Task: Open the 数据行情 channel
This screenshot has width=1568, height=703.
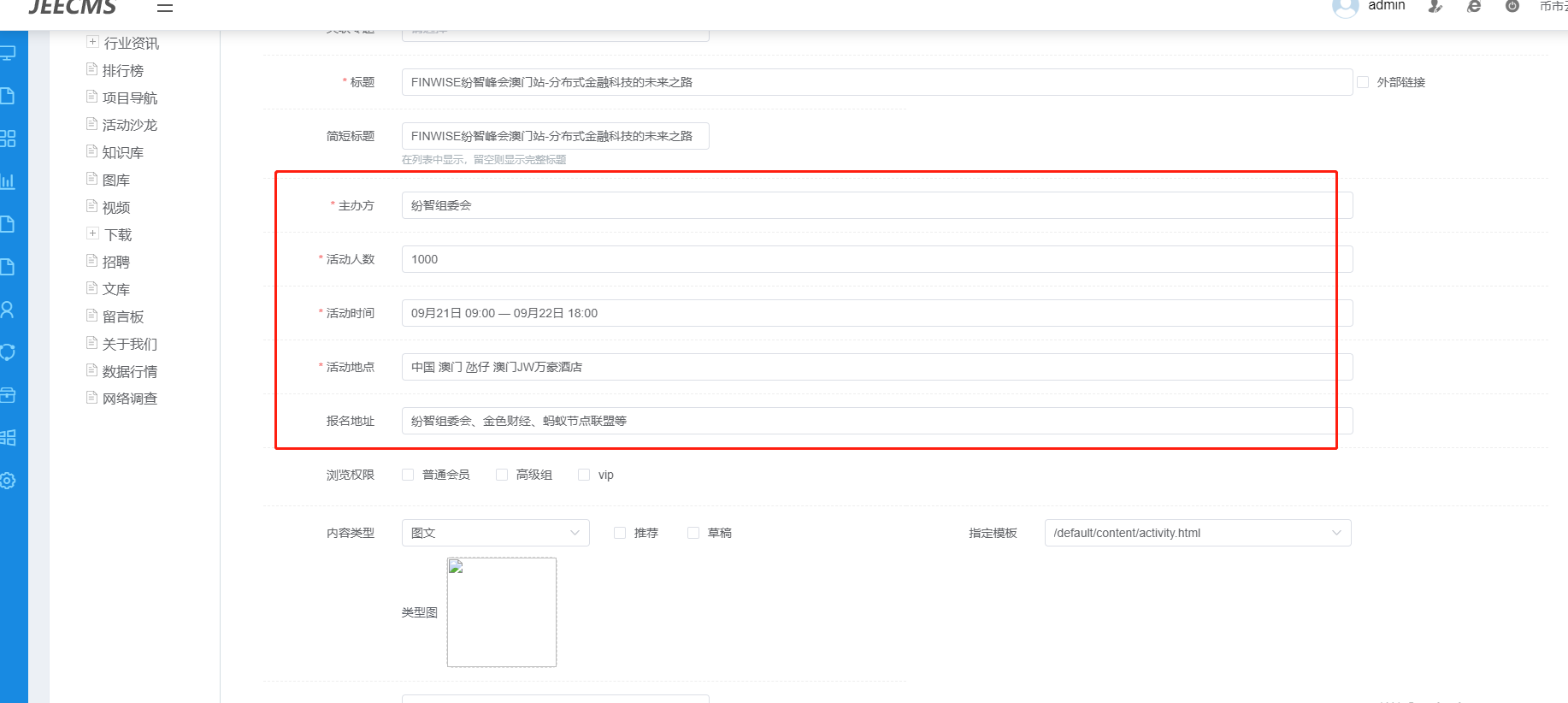Action: point(130,372)
